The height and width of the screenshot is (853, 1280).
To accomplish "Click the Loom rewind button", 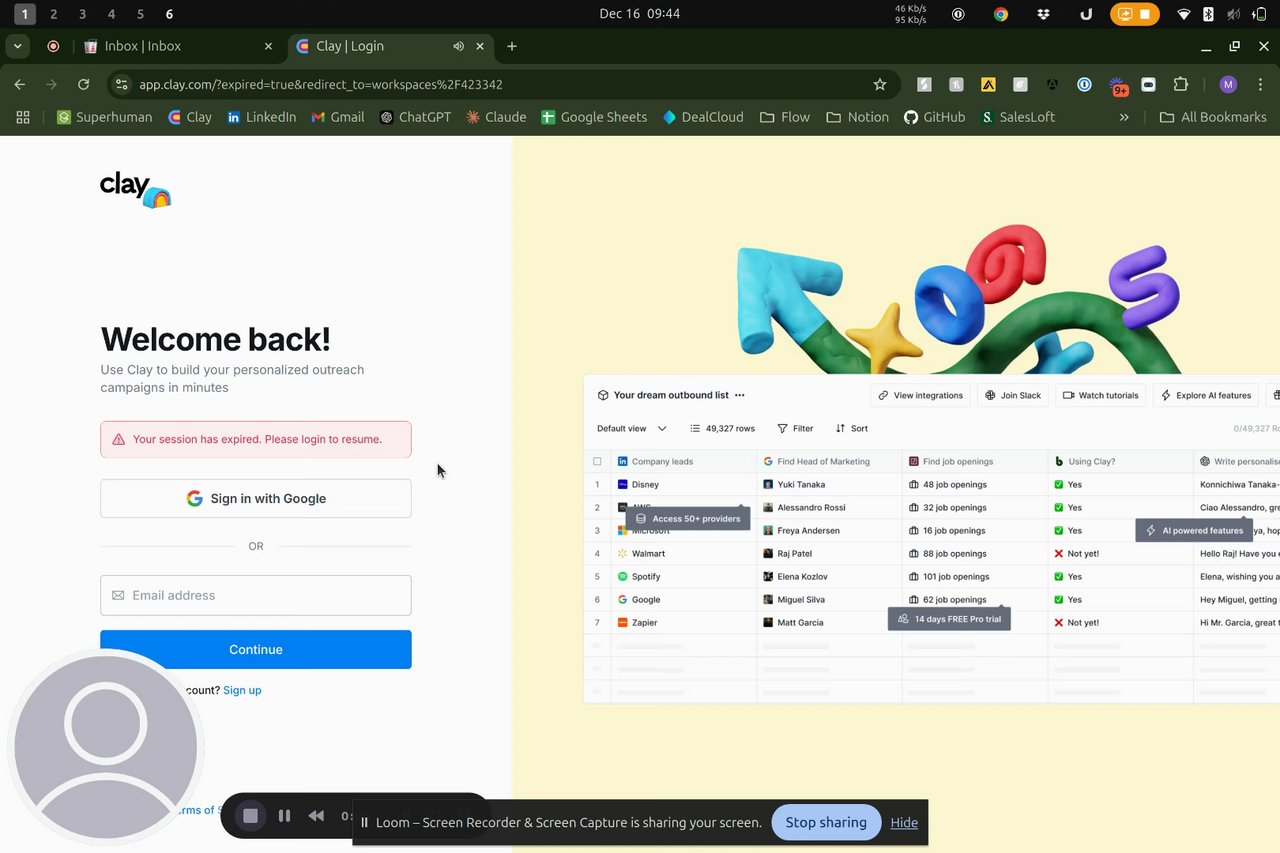I will point(316,816).
